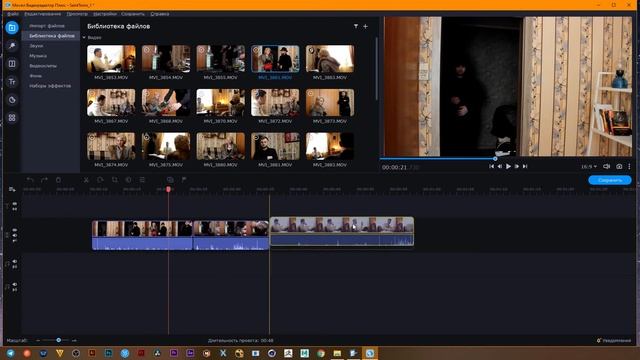Step one frame forward in preview
The height and width of the screenshot is (360, 640).
[x=517, y=167]
